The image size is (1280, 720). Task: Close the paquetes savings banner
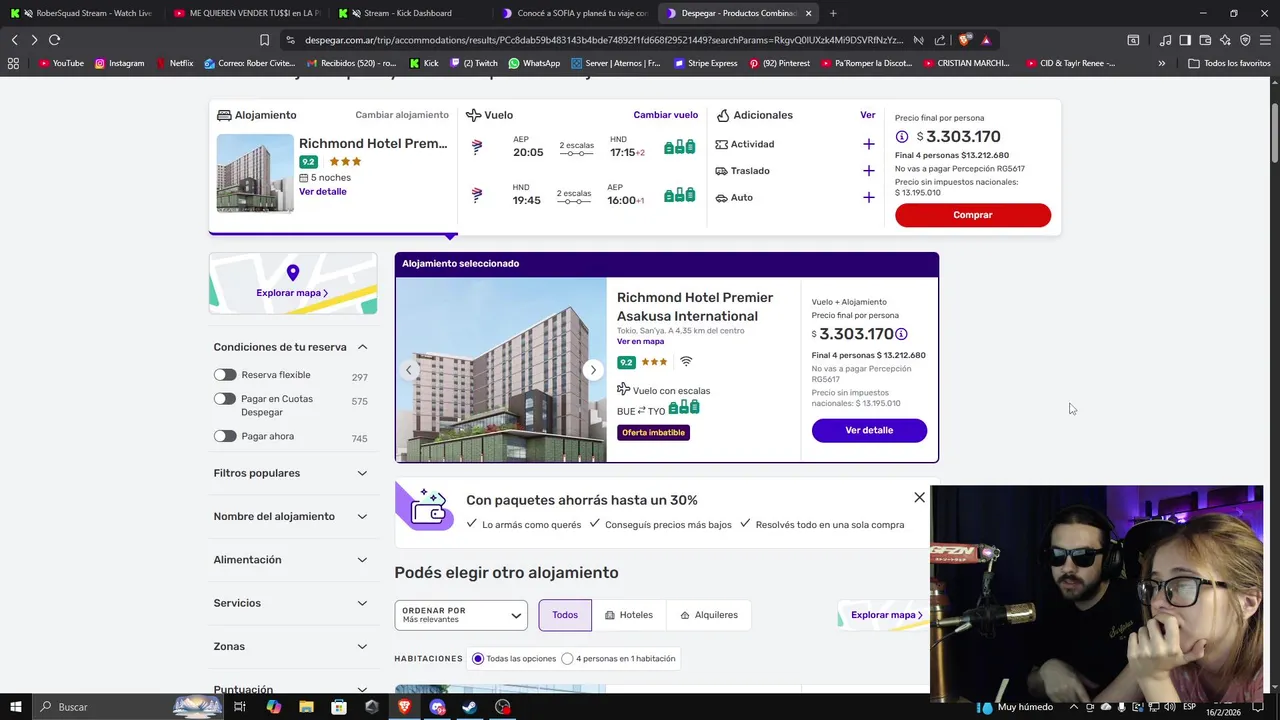919,497
